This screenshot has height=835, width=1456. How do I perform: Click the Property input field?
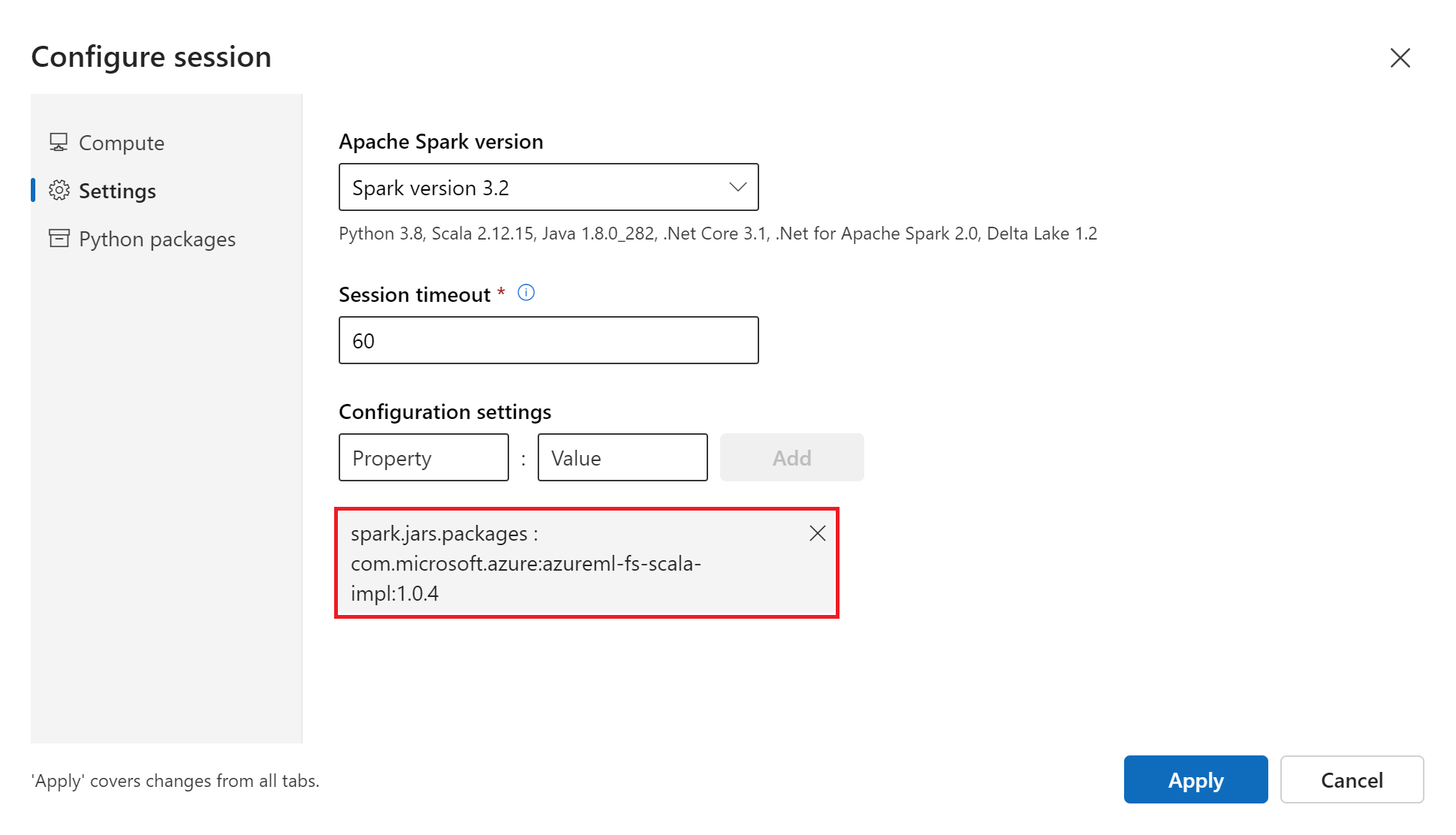(x=424, y=458)
